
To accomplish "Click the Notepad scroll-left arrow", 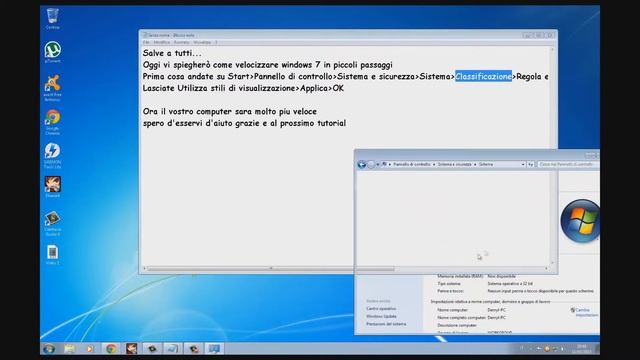I will [x=144, y=269].
